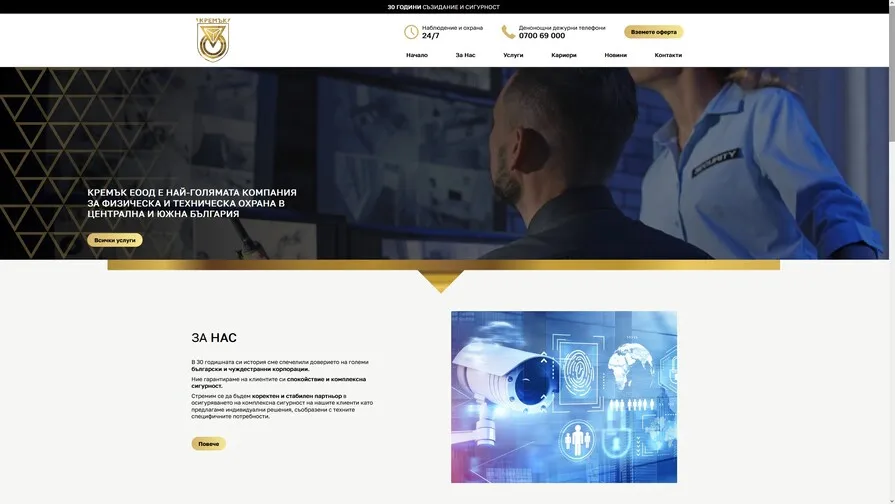Open the security camera image
Image resolution: width=895 pixels, height=504 pixels.
point(564,397)
